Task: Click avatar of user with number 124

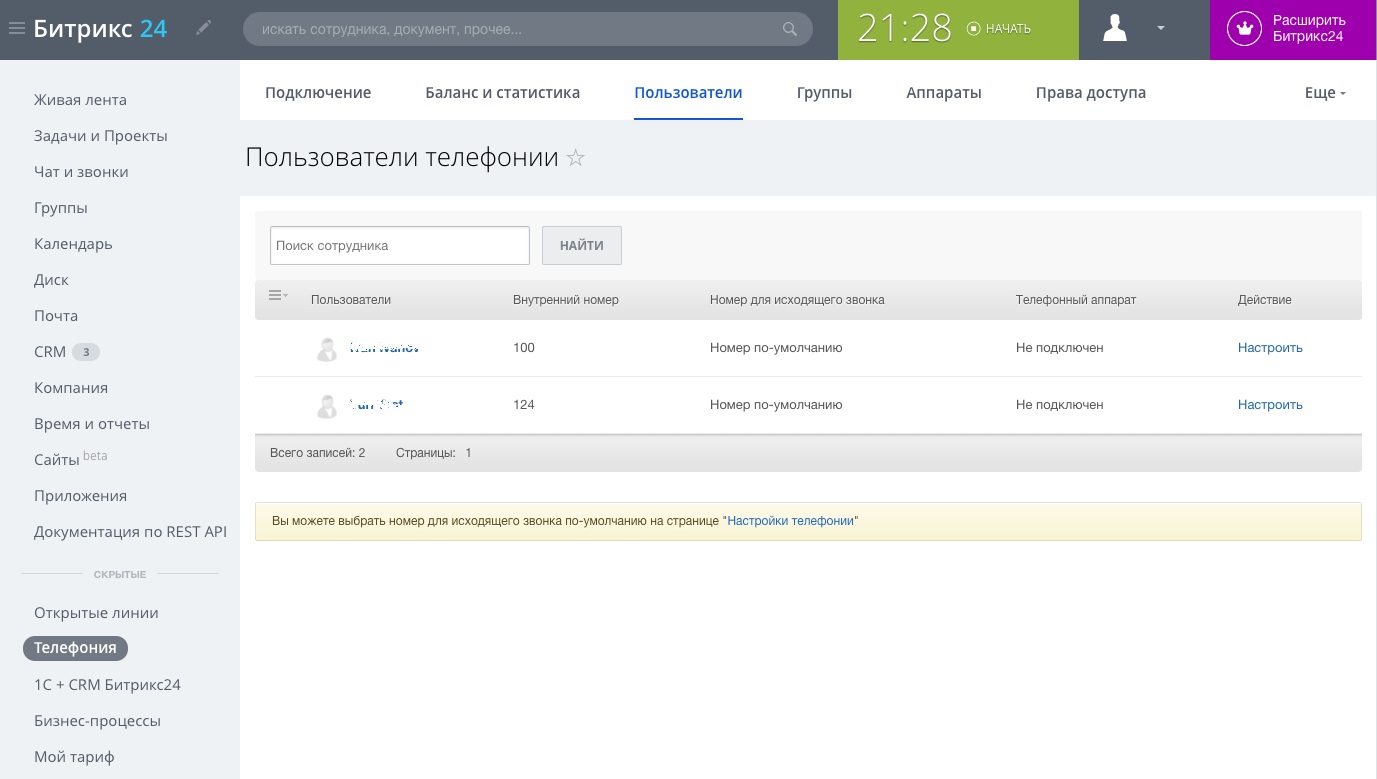Action: tap(327, 406)
